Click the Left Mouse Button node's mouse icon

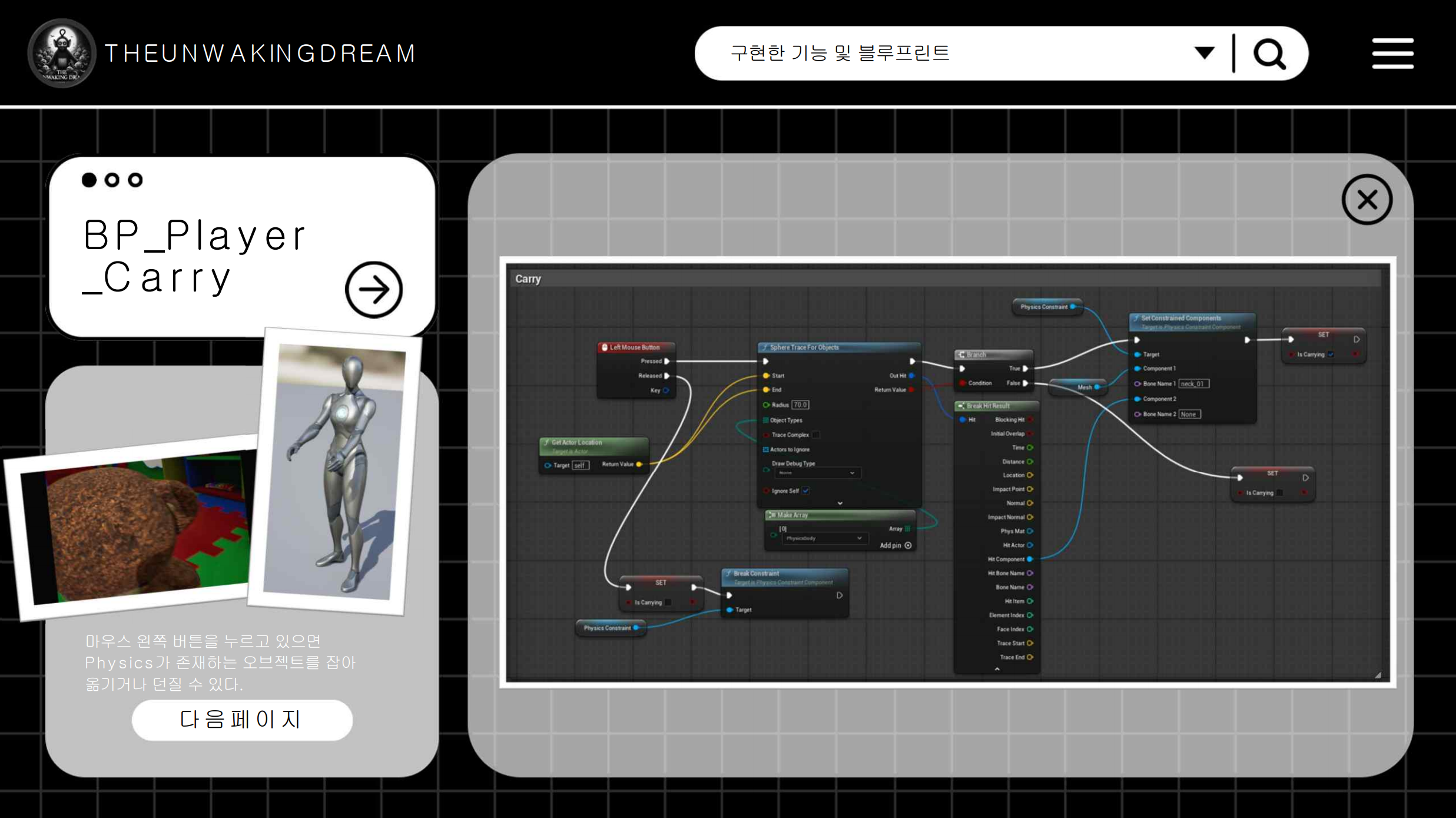(605, 347)
